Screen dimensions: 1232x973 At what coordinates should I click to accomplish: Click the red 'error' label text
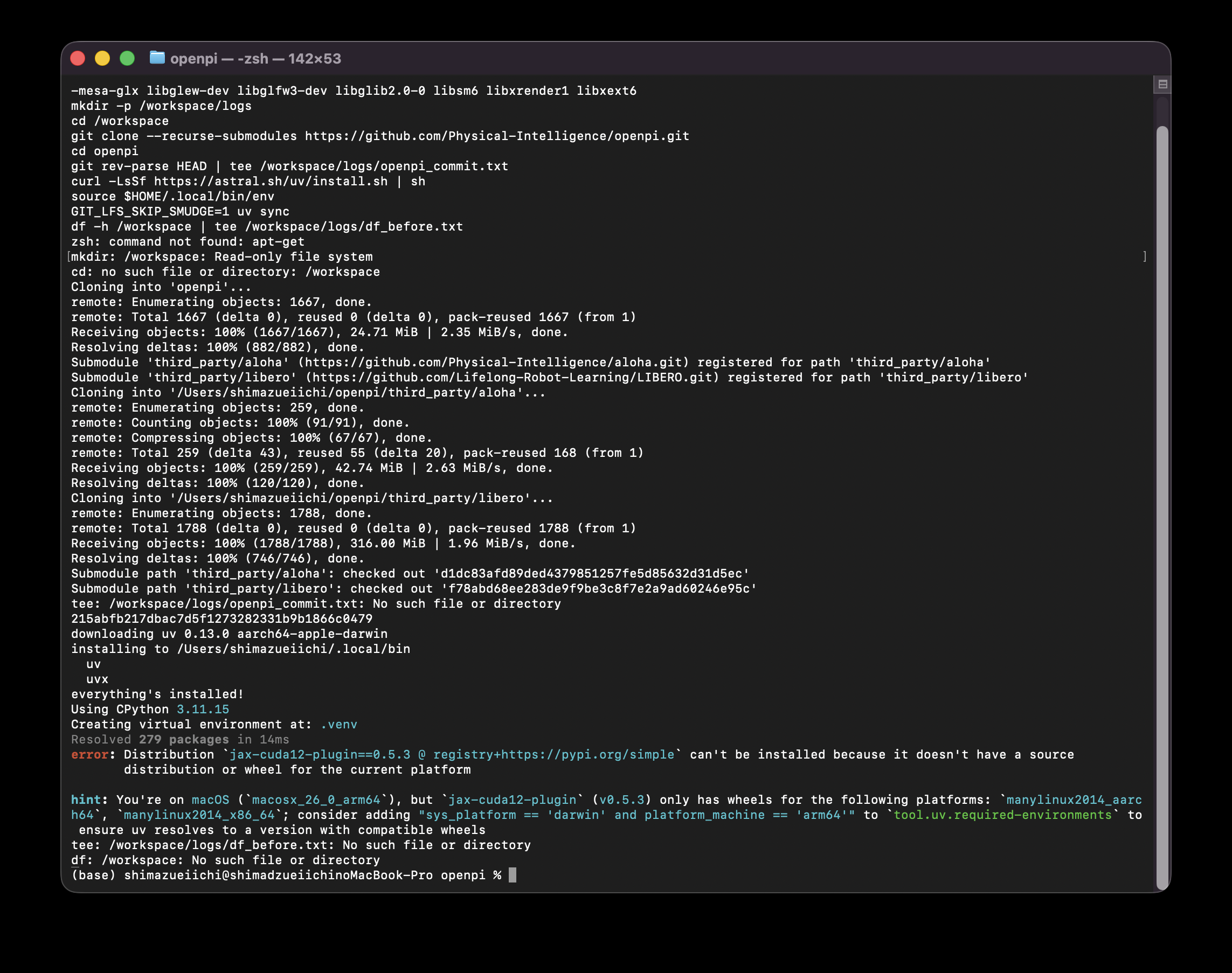point(89,754)
